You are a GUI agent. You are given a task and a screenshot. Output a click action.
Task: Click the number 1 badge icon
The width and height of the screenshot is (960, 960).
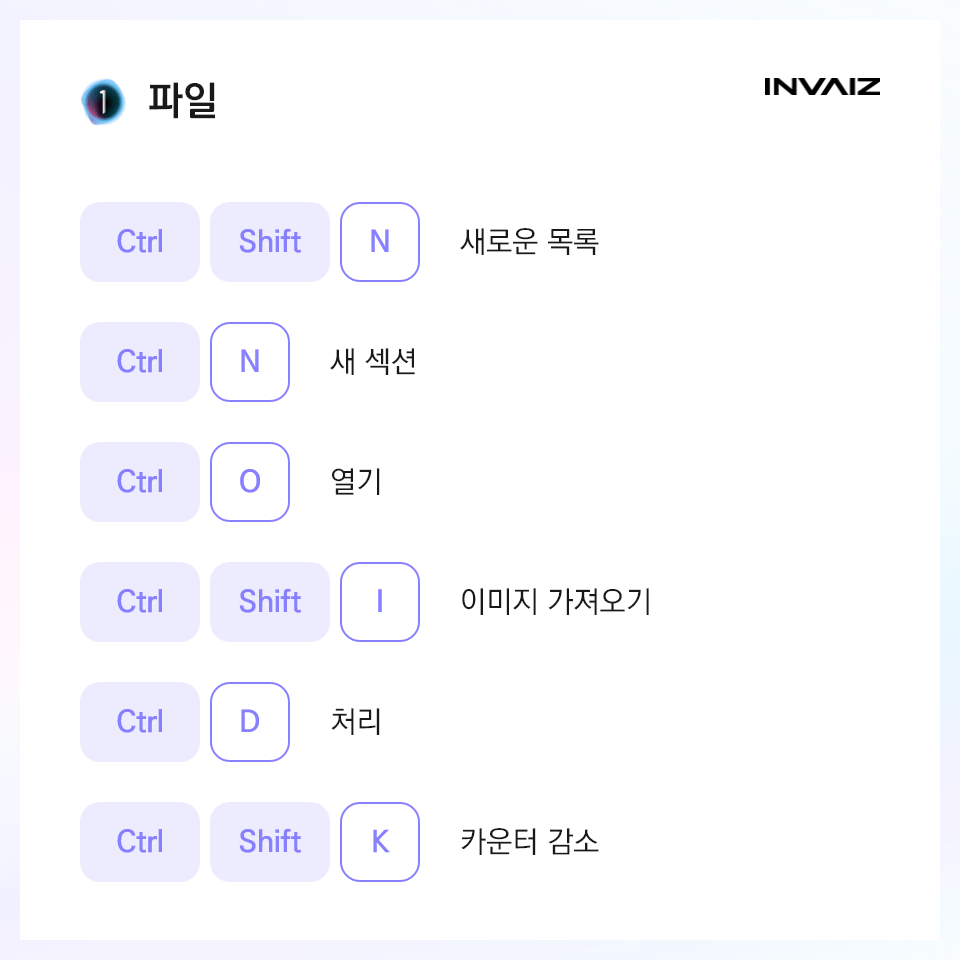103,102
